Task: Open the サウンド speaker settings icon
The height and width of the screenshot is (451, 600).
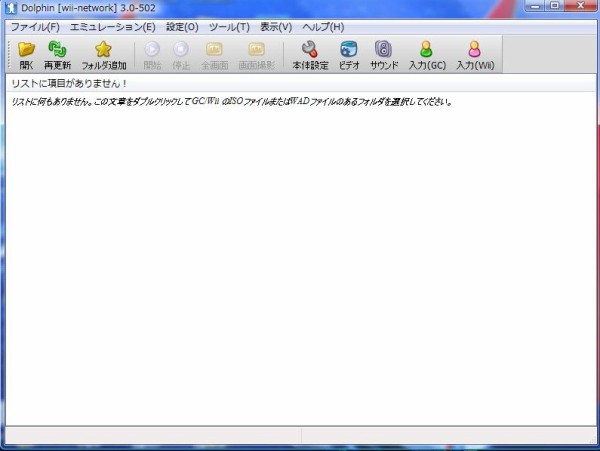Action: [x=384, y=55]
